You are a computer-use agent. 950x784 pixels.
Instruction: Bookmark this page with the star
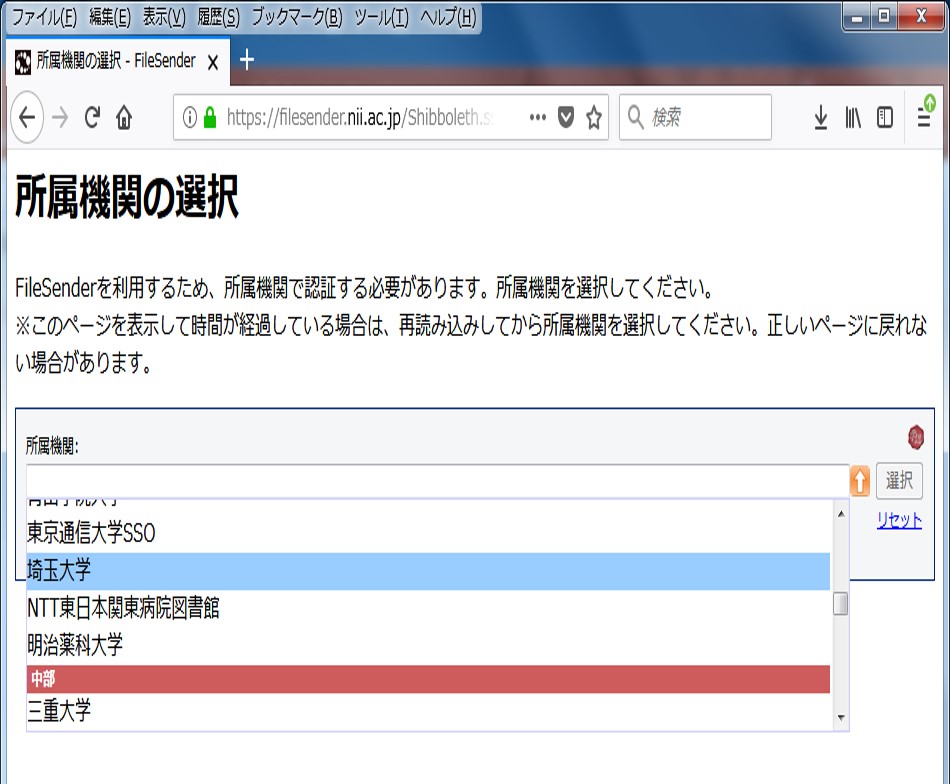[594, 117]
